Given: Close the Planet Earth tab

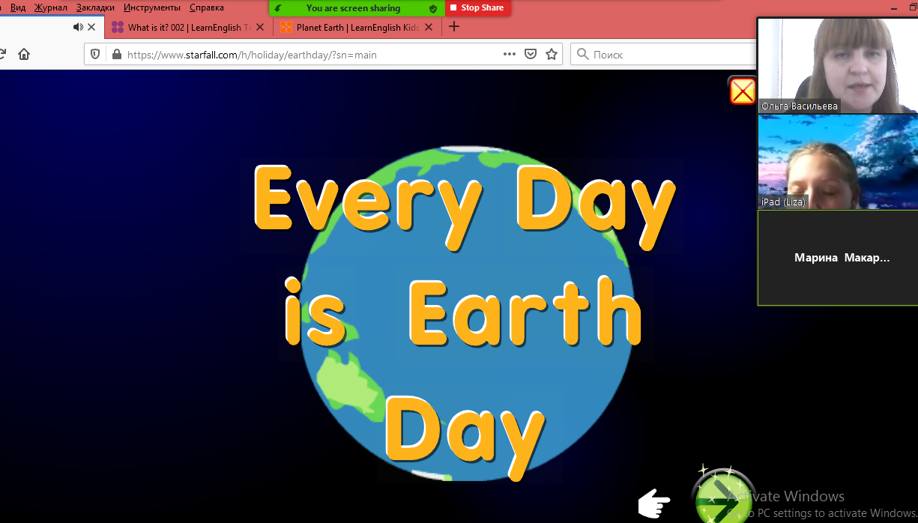Looking at the screenshot, I should tap(429, 27).
